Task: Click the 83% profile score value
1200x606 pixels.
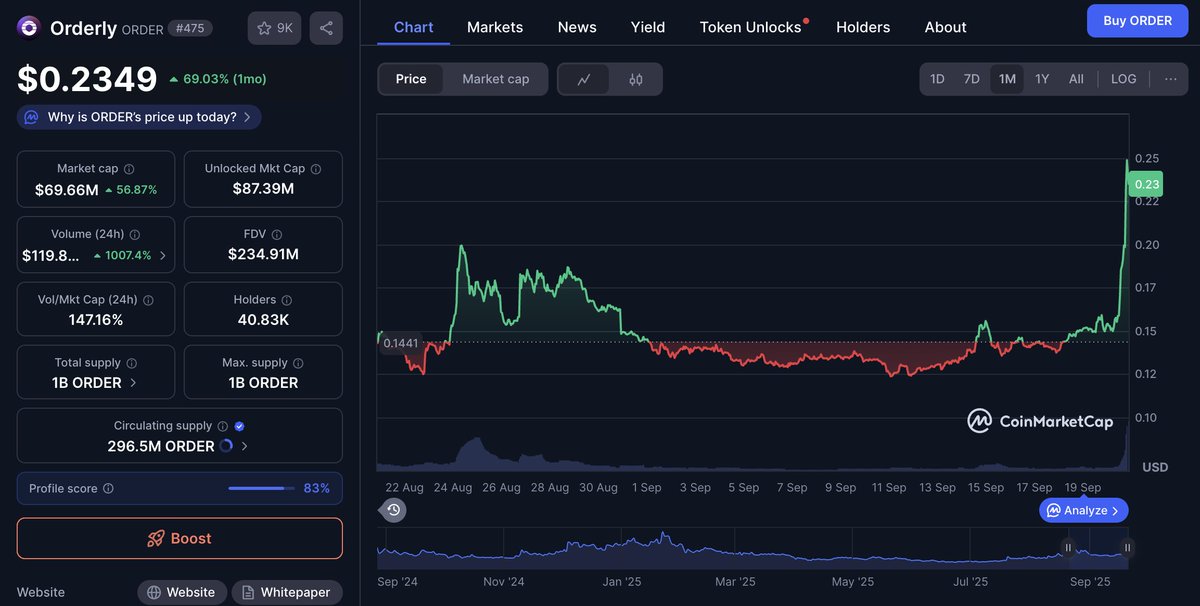Action: (x=317, y=489)
